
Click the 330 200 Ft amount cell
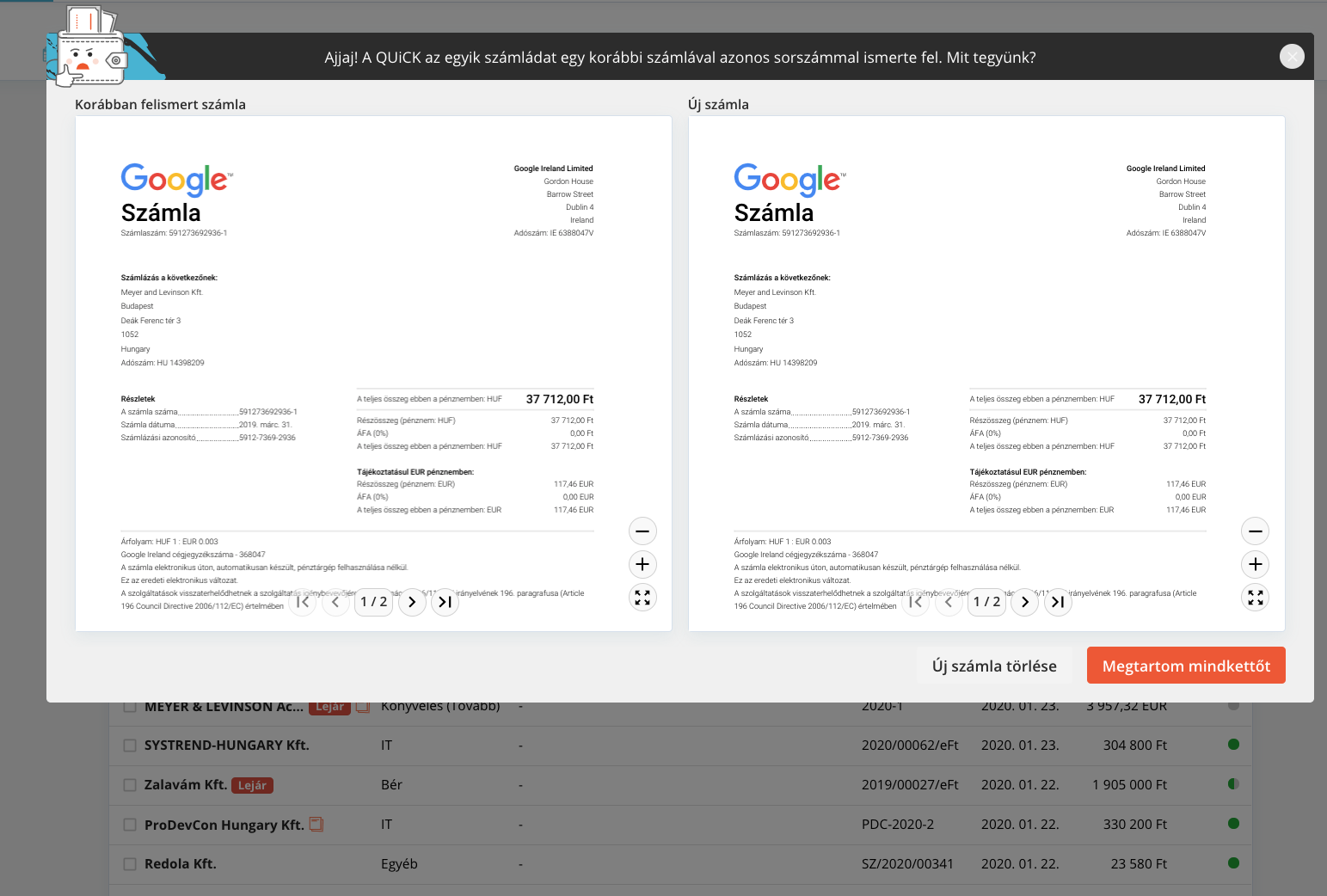pyautogui.click(x=1135, y=825)
